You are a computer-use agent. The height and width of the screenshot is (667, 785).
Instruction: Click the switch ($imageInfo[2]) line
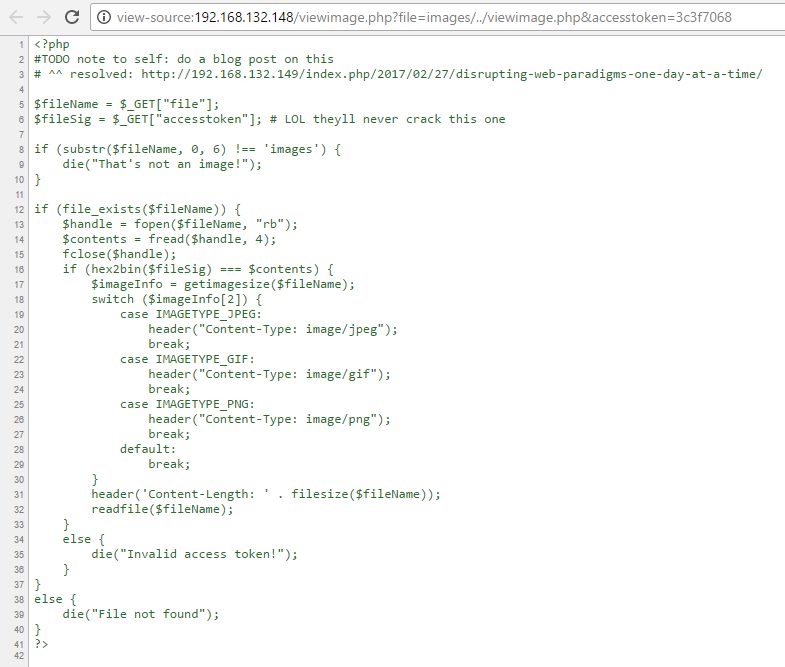point(177,299)
